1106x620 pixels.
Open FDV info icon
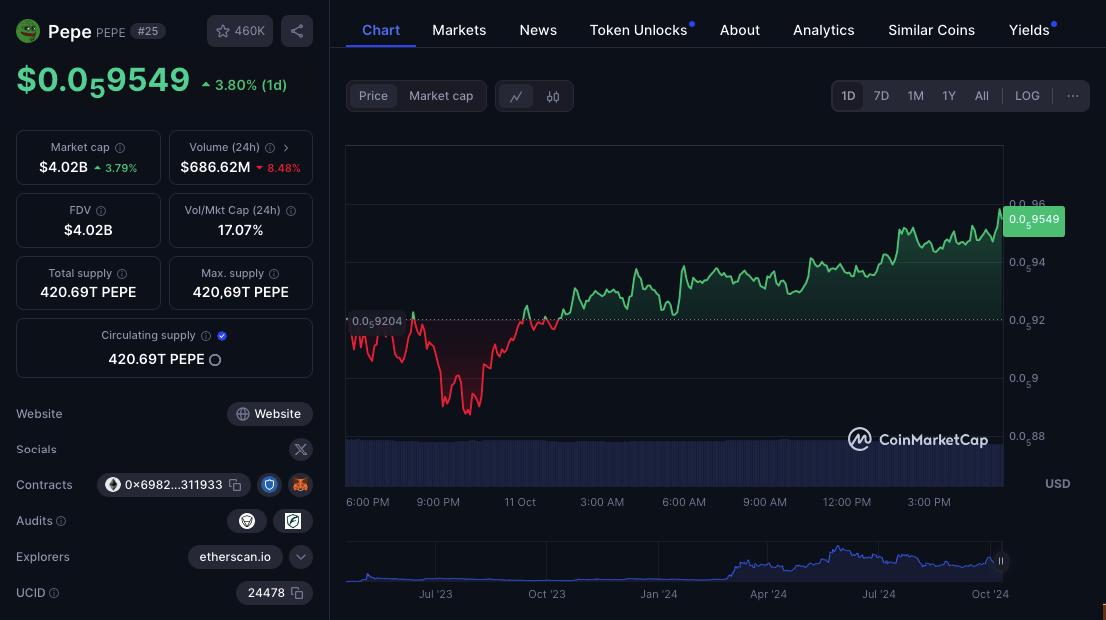[x=101, y=211]
